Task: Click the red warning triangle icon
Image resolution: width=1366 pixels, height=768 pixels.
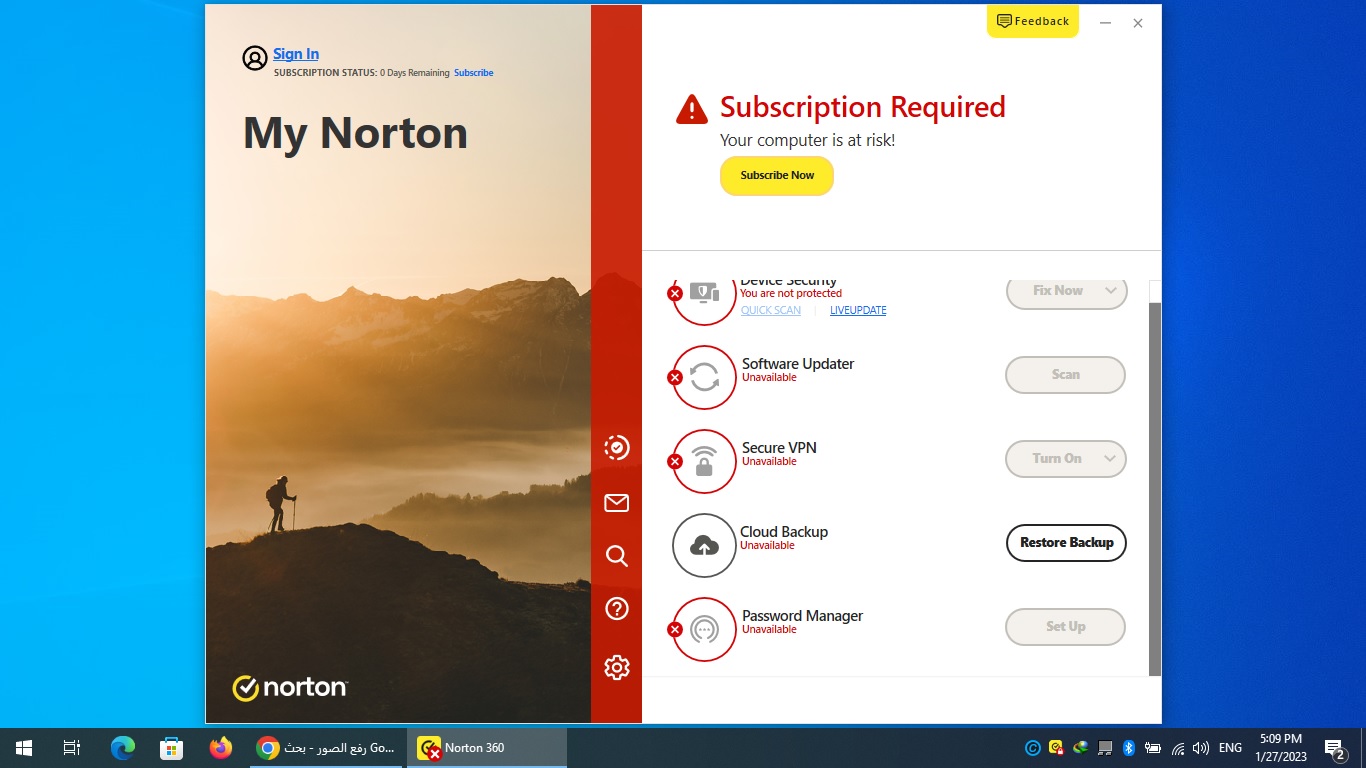Action: [x=691, y=109]
